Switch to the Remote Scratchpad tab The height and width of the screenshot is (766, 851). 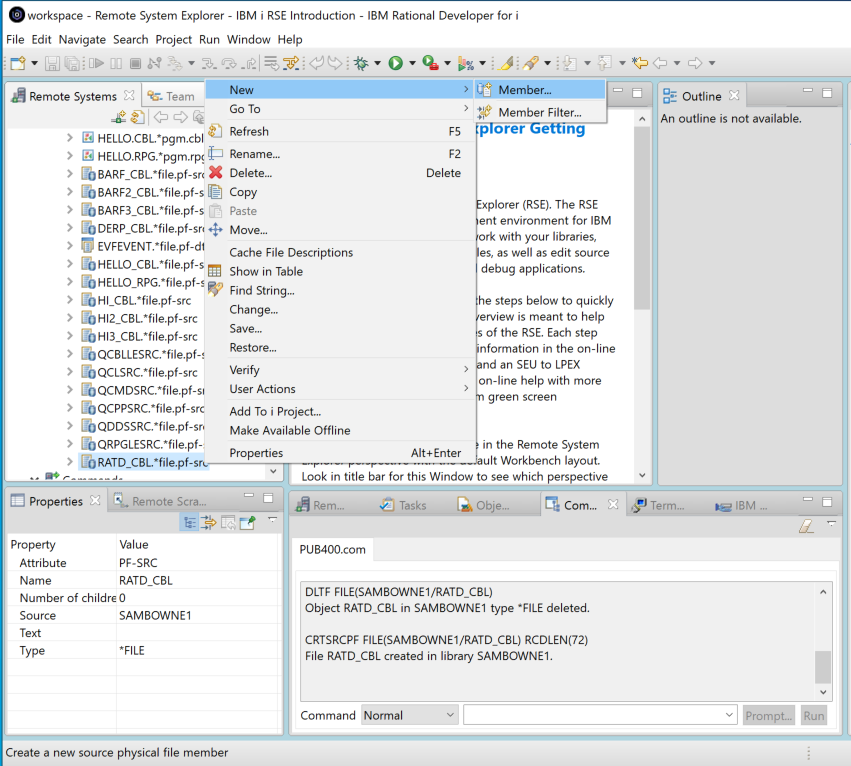[x=161, y=501]
